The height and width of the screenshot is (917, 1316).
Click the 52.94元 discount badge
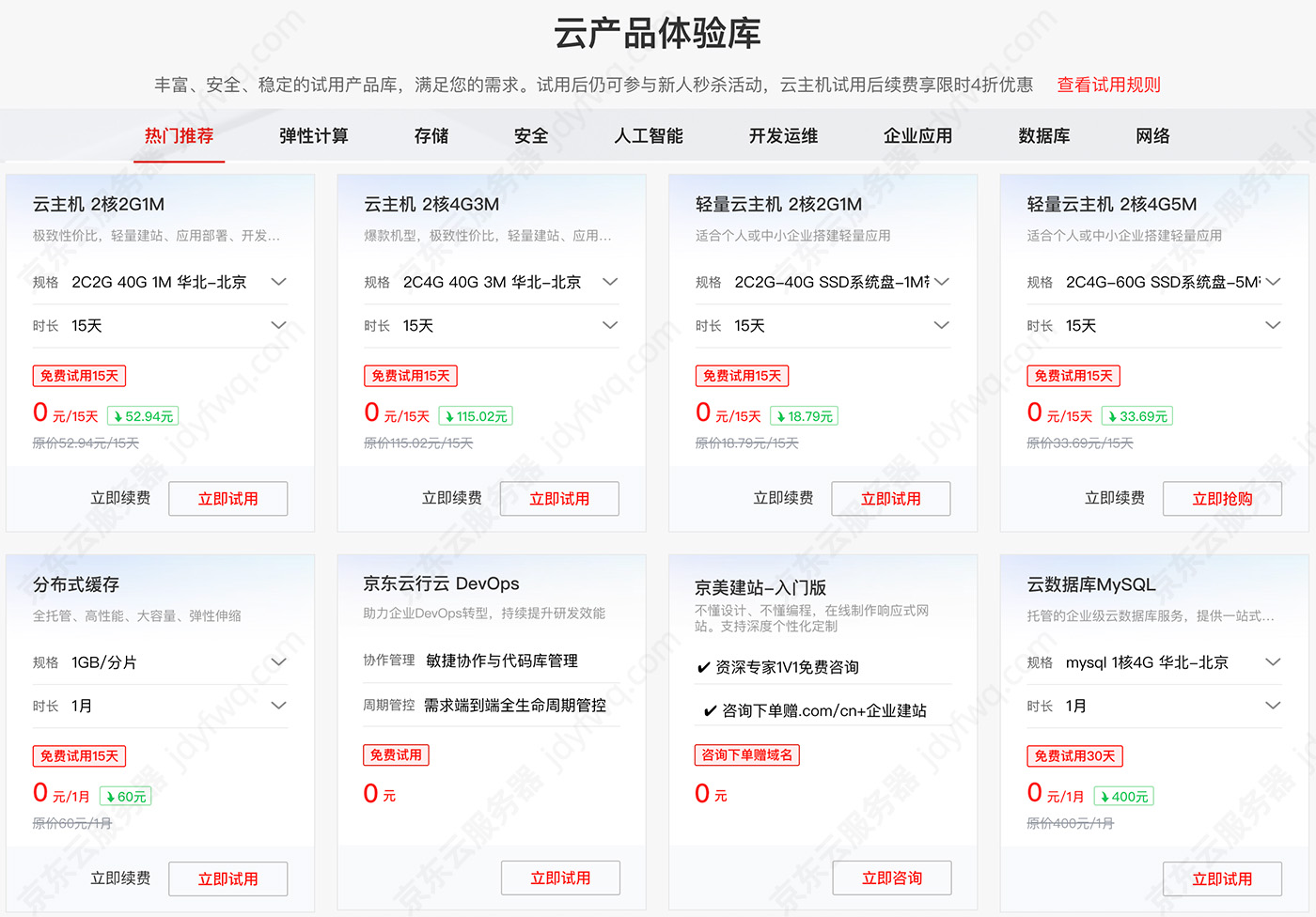[x=143, y=416]
